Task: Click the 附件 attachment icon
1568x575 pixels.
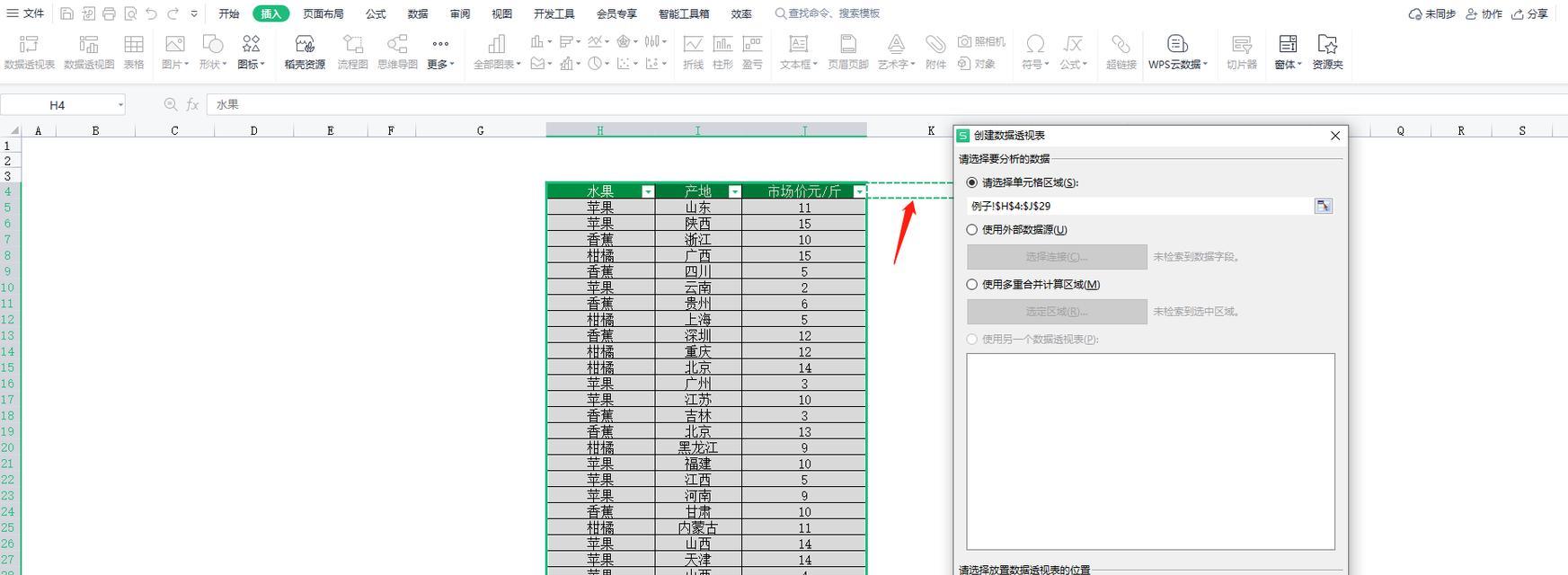Action: [x=935, y=52]
